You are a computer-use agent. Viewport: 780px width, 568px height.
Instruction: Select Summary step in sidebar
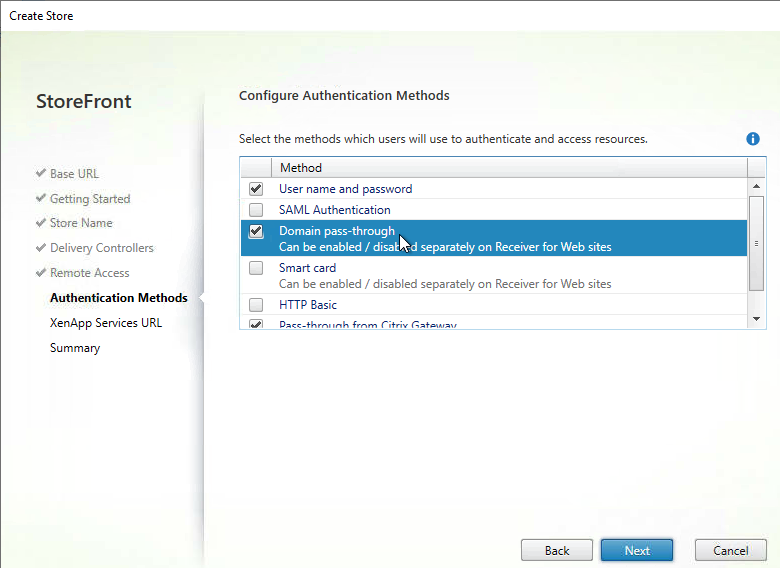[x=75, y=348]
